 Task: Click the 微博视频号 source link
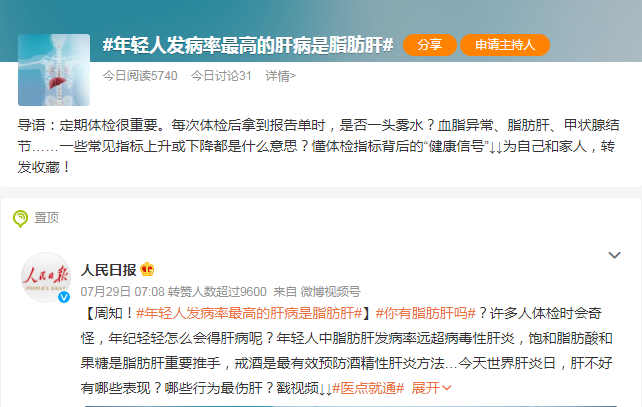click(330, 292)
